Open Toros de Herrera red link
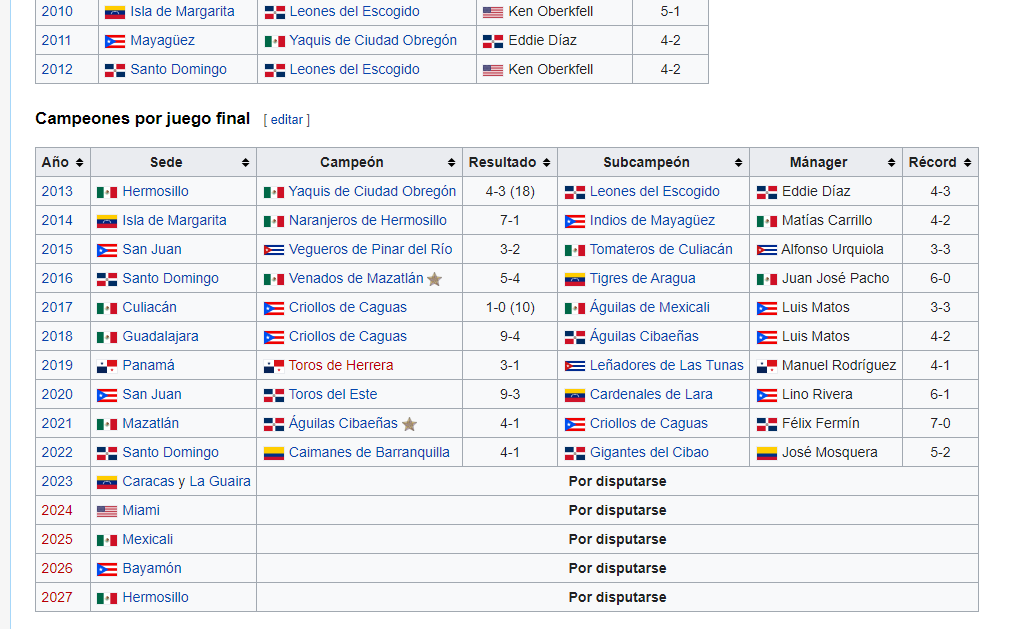This screenshot has width=1019, height=629. (x=341, y=366)
